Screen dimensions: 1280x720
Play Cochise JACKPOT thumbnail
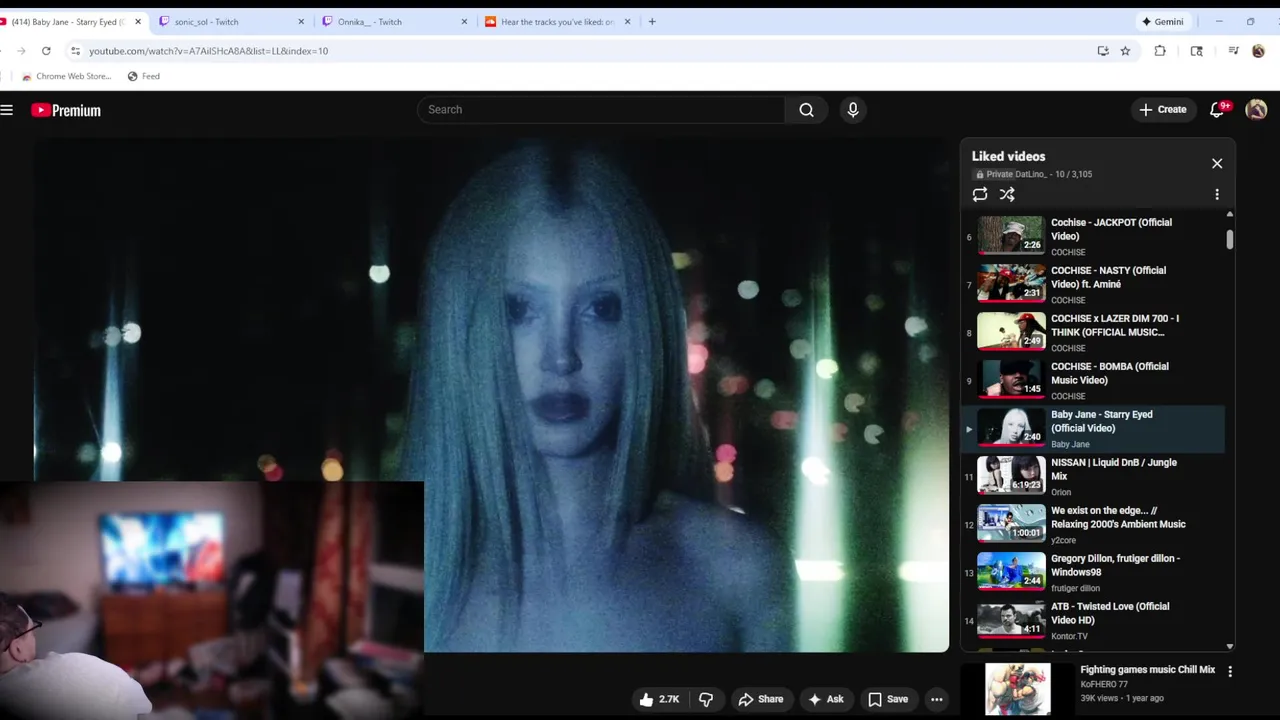[1011, 236]
